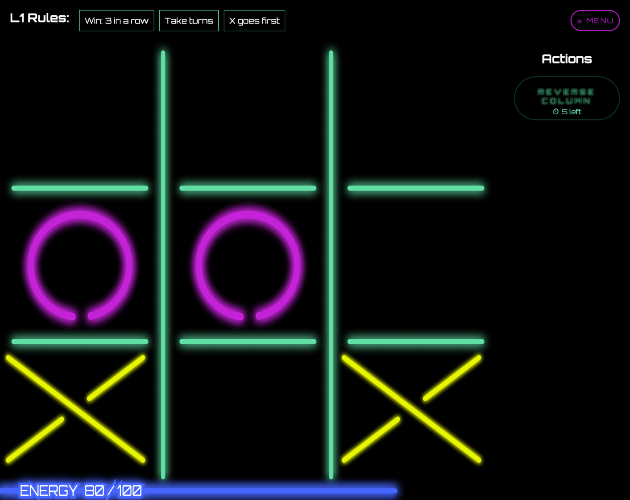Click the Actions panel heading

567,59
